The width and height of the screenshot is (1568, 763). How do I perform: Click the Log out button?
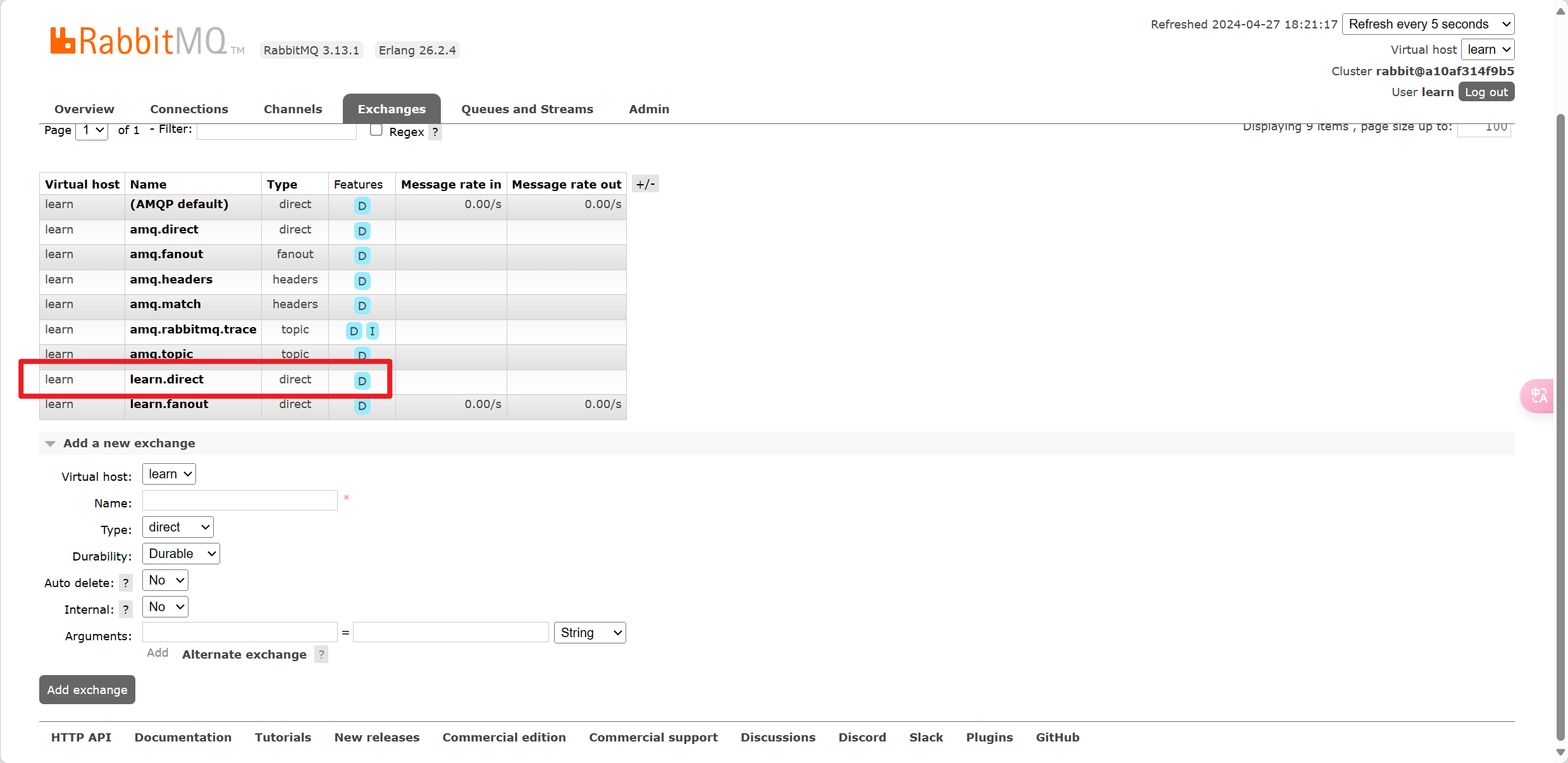pos(1486,92)
